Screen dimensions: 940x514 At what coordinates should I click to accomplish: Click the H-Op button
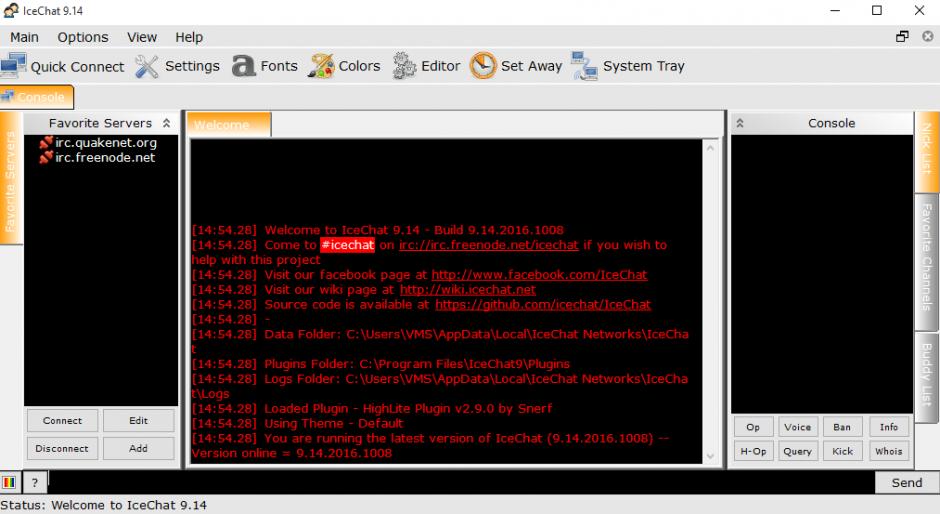(754, 451)
